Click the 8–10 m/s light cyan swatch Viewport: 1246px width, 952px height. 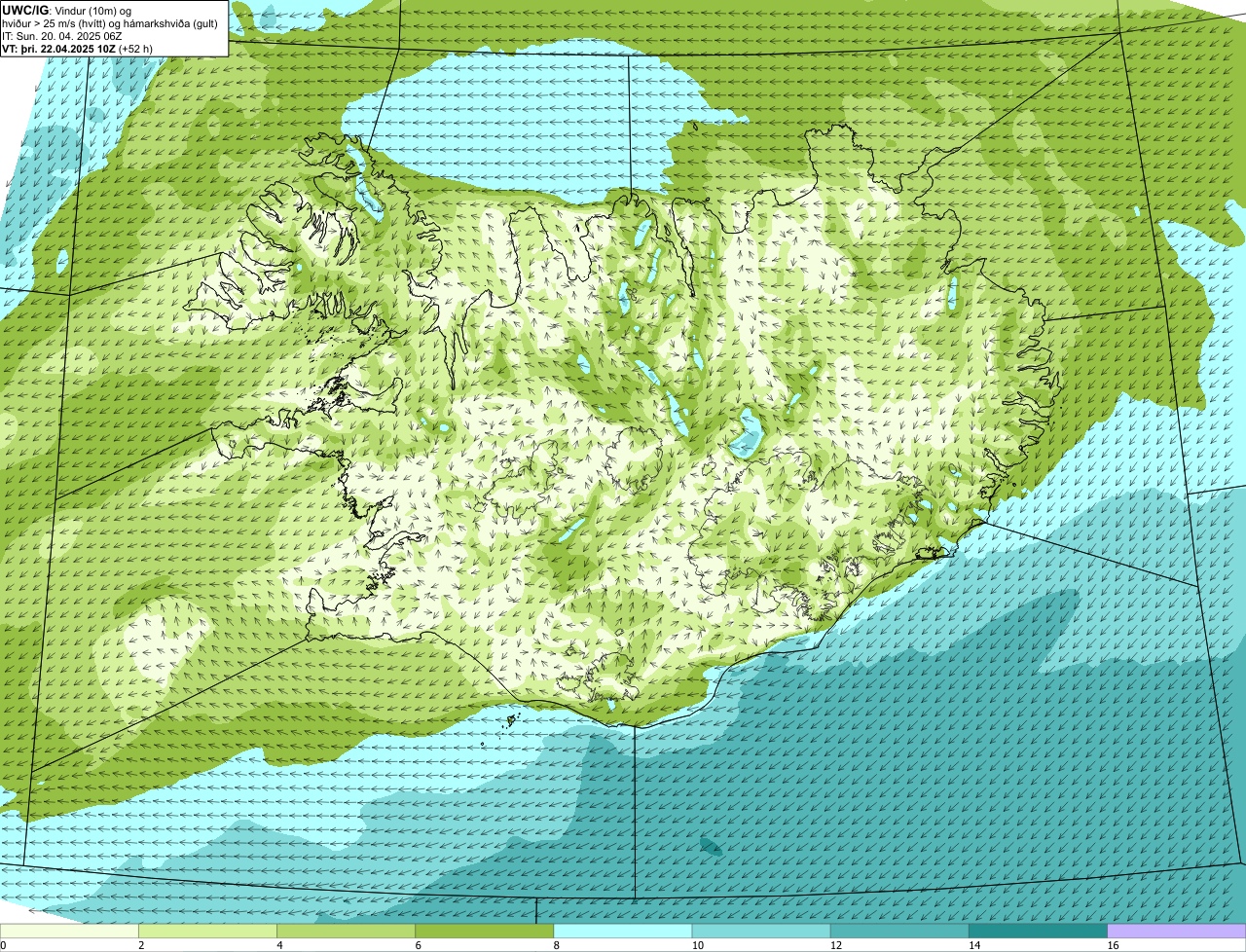[623, 931]
